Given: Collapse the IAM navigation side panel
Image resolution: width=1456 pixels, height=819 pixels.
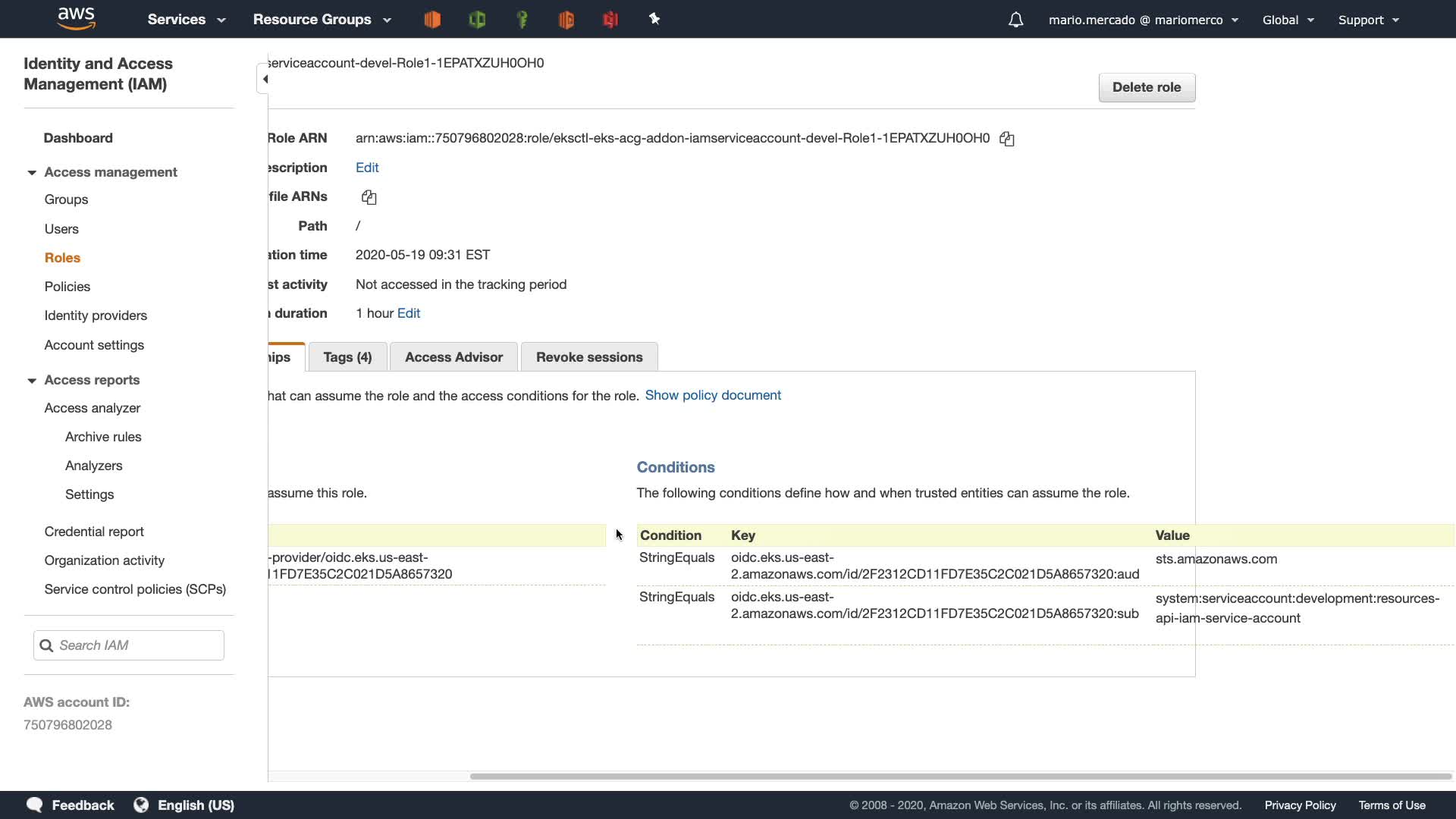Looking at the screenshot, I should [x=264, y=79].
